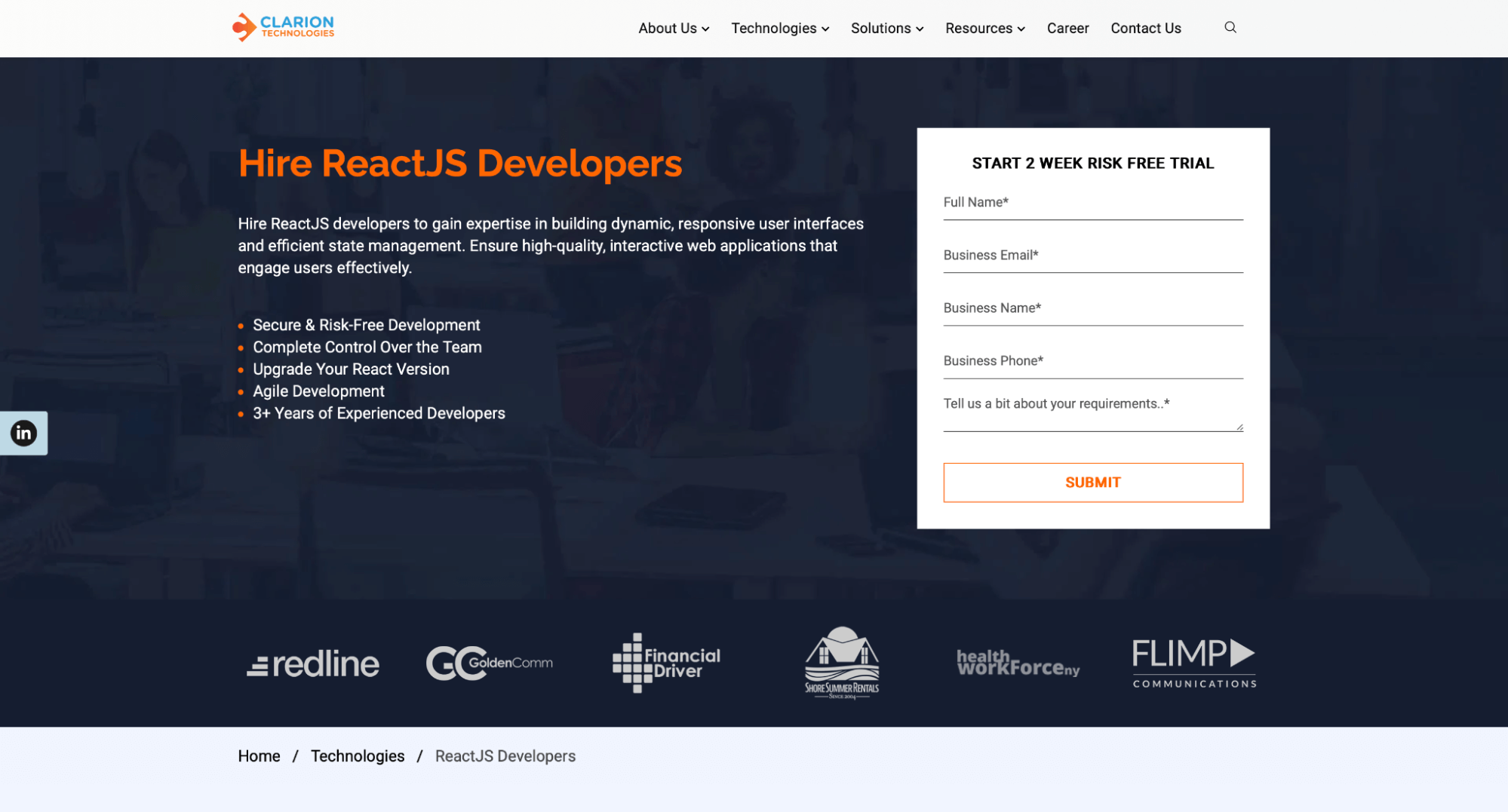Focus the Full Name input field
The width and height of the screenshot is (1508, 812).
click(x=1092, y=203)
